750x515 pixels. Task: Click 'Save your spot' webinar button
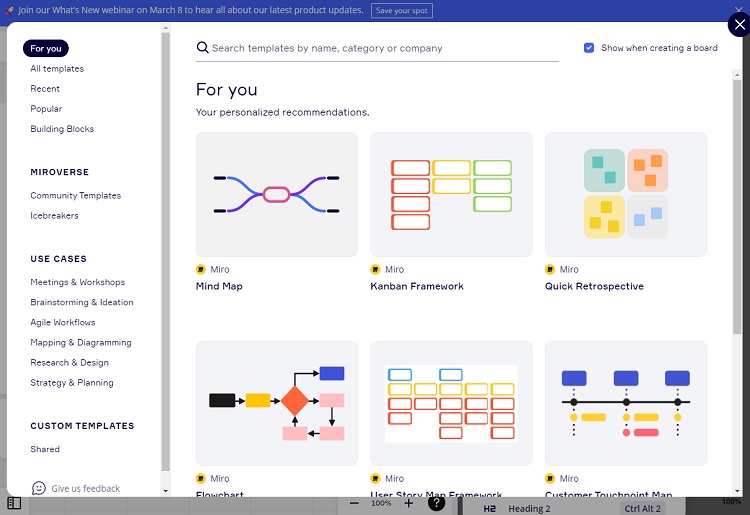(x=401, y=10)
